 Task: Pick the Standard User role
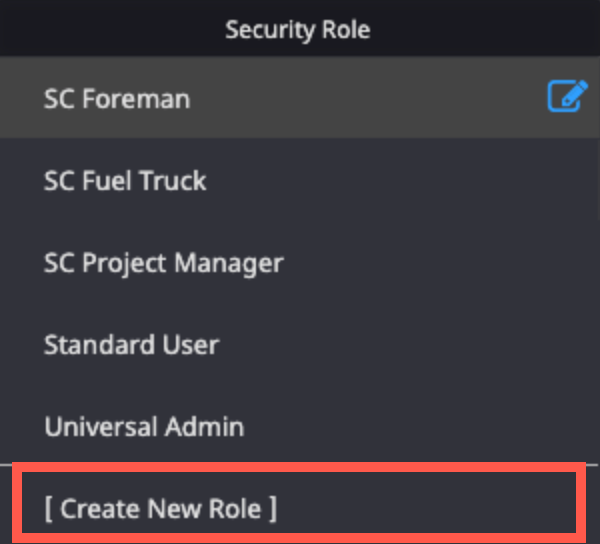click(298, 344)
